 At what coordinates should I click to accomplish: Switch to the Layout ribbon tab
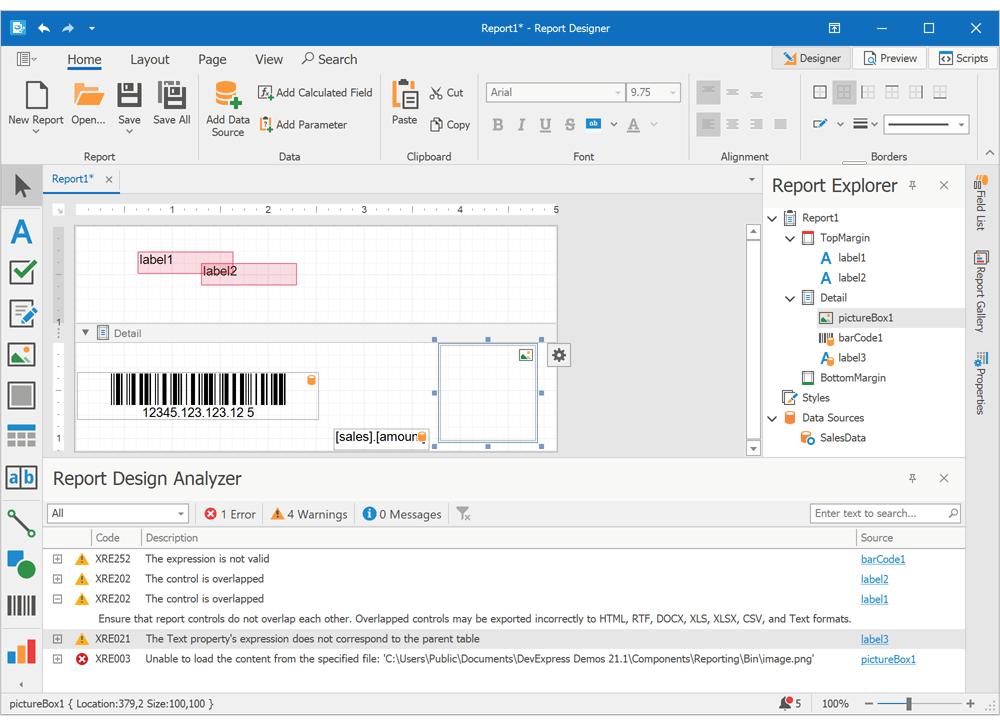[x=150, y=59]
